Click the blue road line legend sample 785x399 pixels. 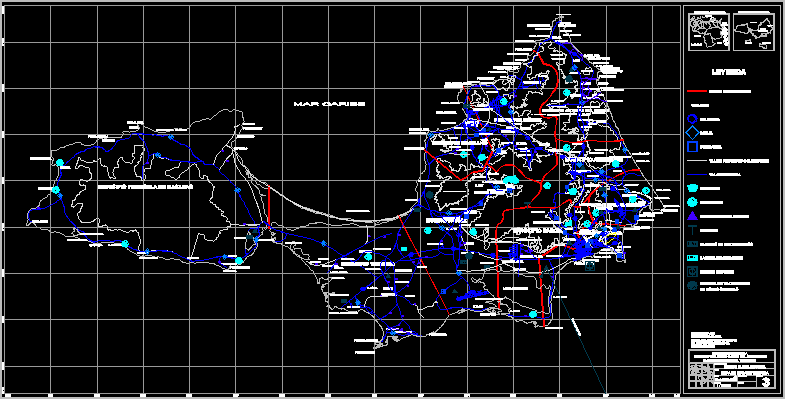pos(696,175)
